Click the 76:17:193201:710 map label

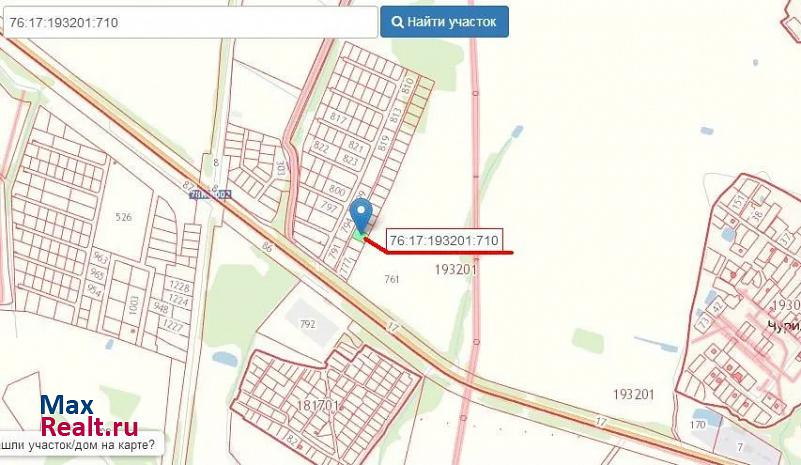tap(444, 240)
